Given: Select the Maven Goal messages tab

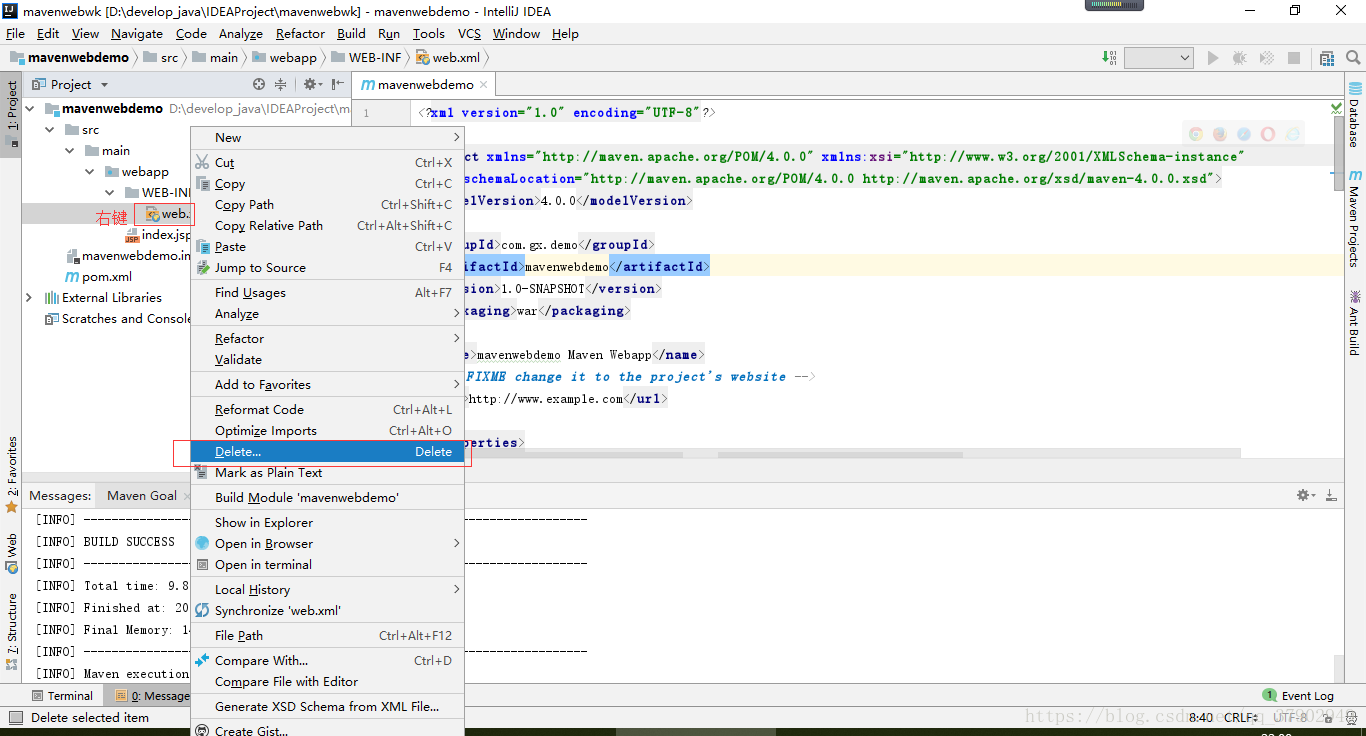Looking at the screenshot, I should tap(142, 495).
